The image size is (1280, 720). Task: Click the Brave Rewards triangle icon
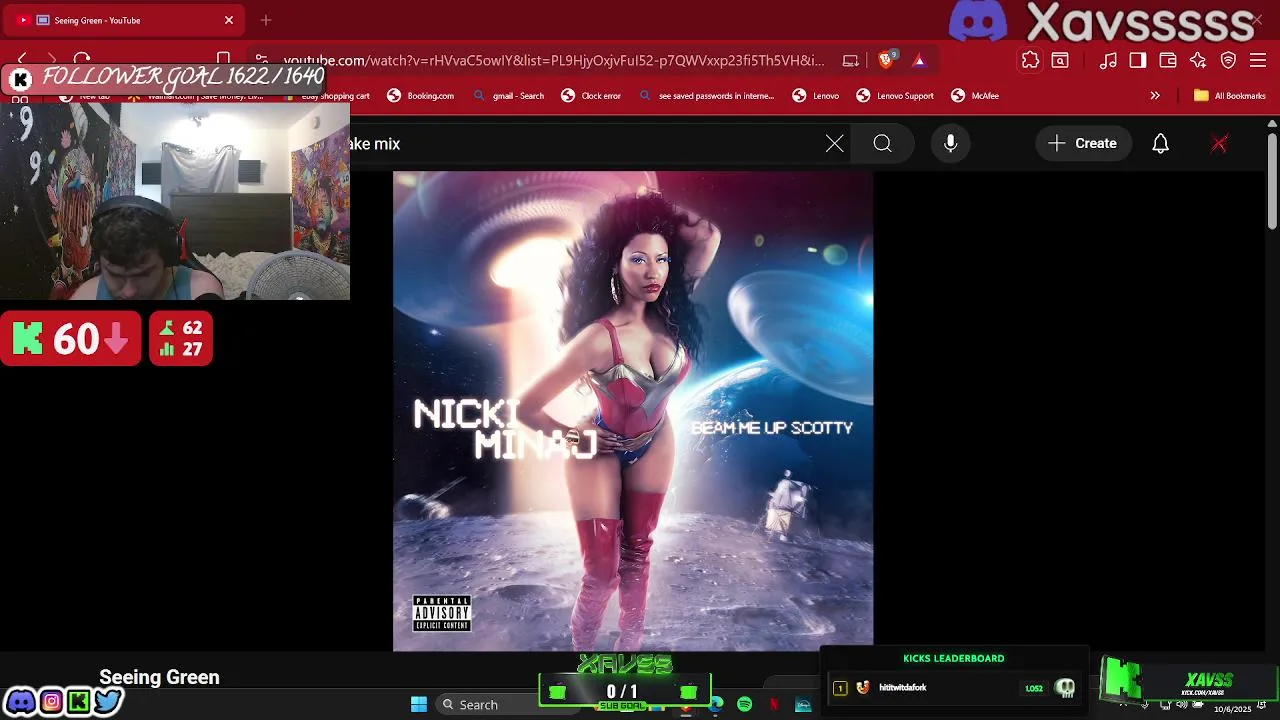[919, 60]
